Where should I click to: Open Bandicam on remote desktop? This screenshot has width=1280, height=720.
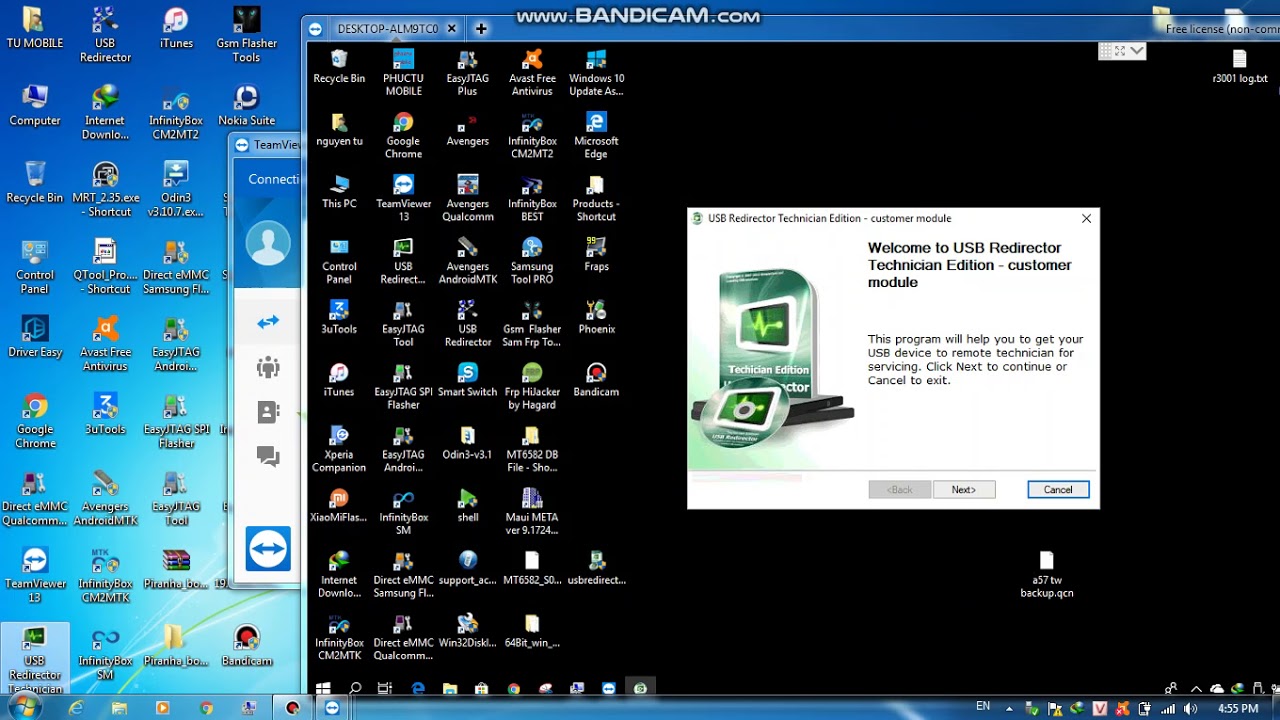point(596,381)
